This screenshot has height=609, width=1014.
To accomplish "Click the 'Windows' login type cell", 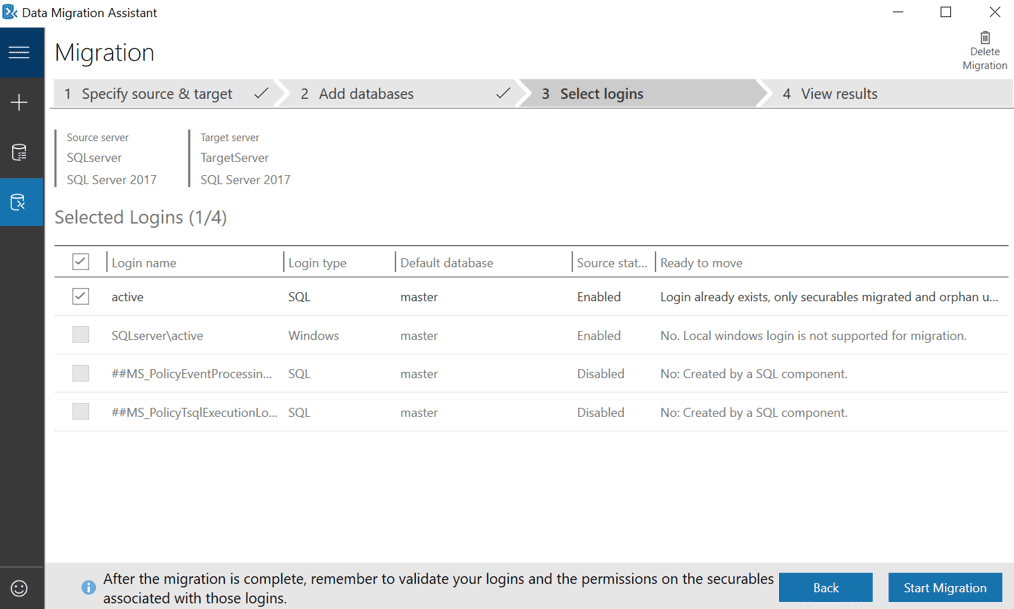I will [314, 336].
